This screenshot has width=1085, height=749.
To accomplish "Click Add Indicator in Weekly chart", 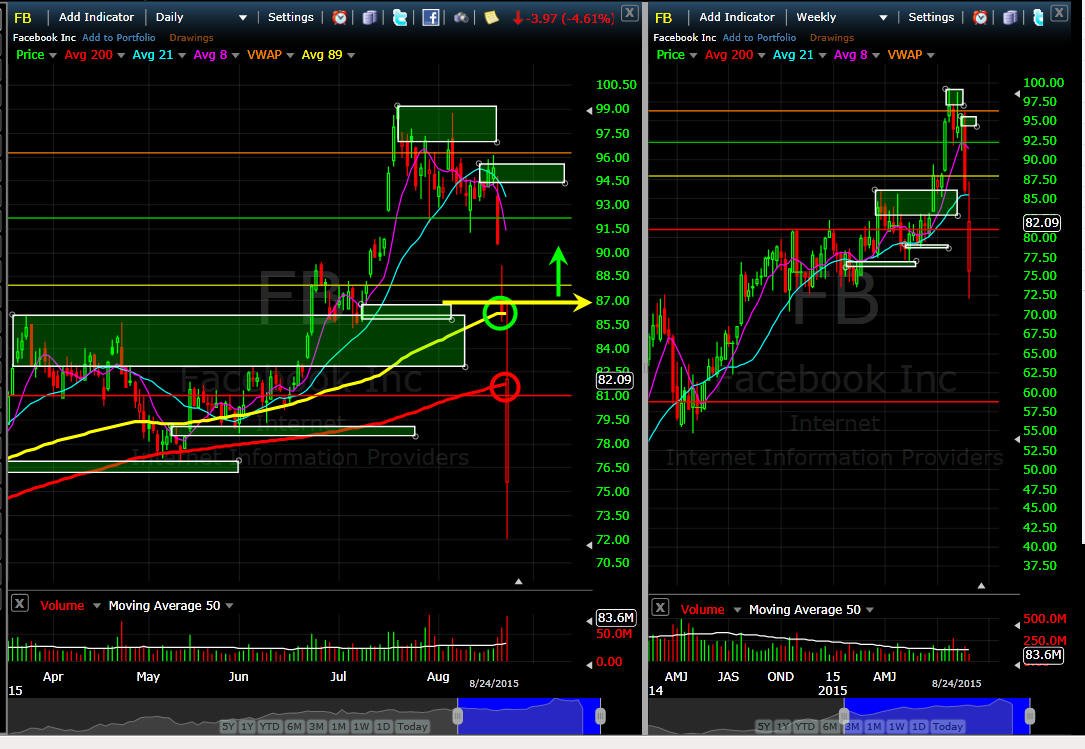I will point(737,17).
